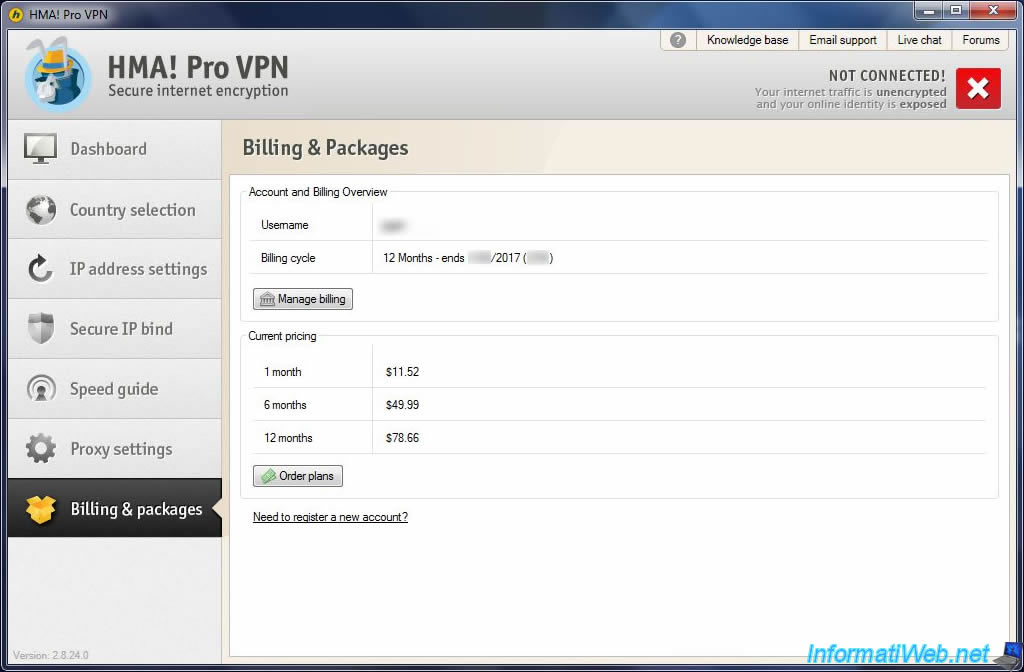Open Email support
Screen dimensions: 1024x672
pyautogui.click(x=842, y=40)
